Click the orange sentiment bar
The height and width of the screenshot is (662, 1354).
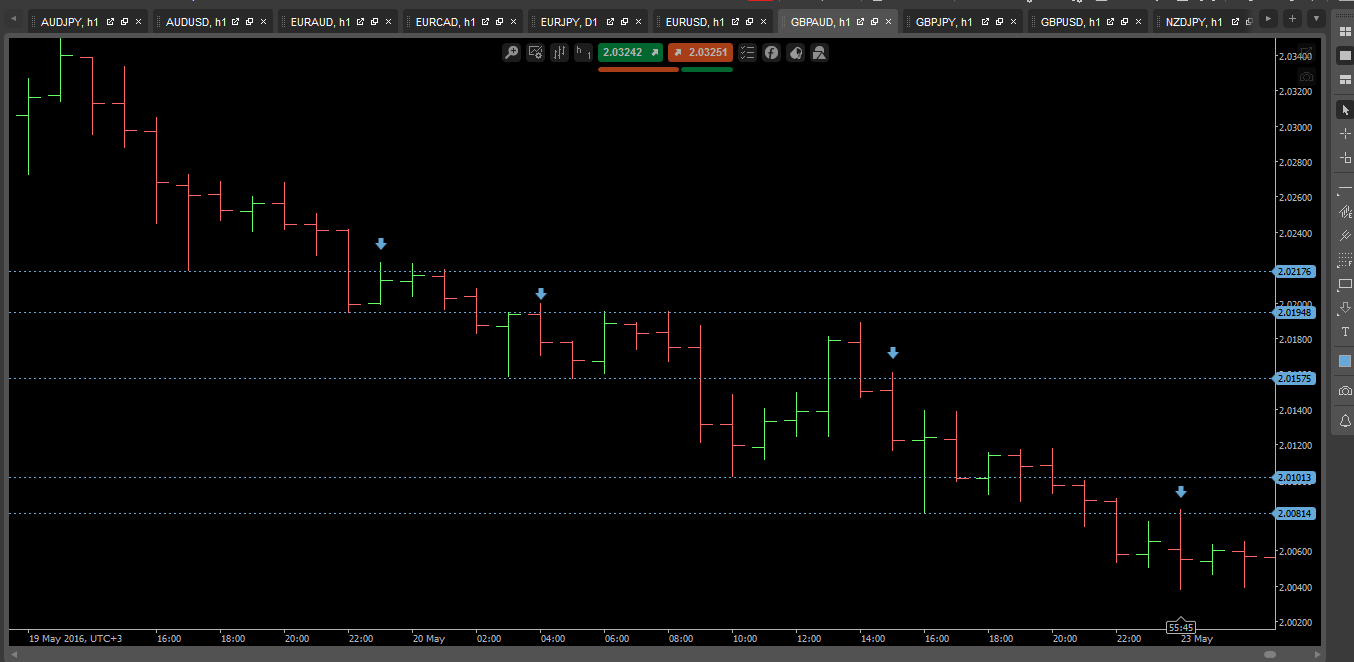pos(638,69)
